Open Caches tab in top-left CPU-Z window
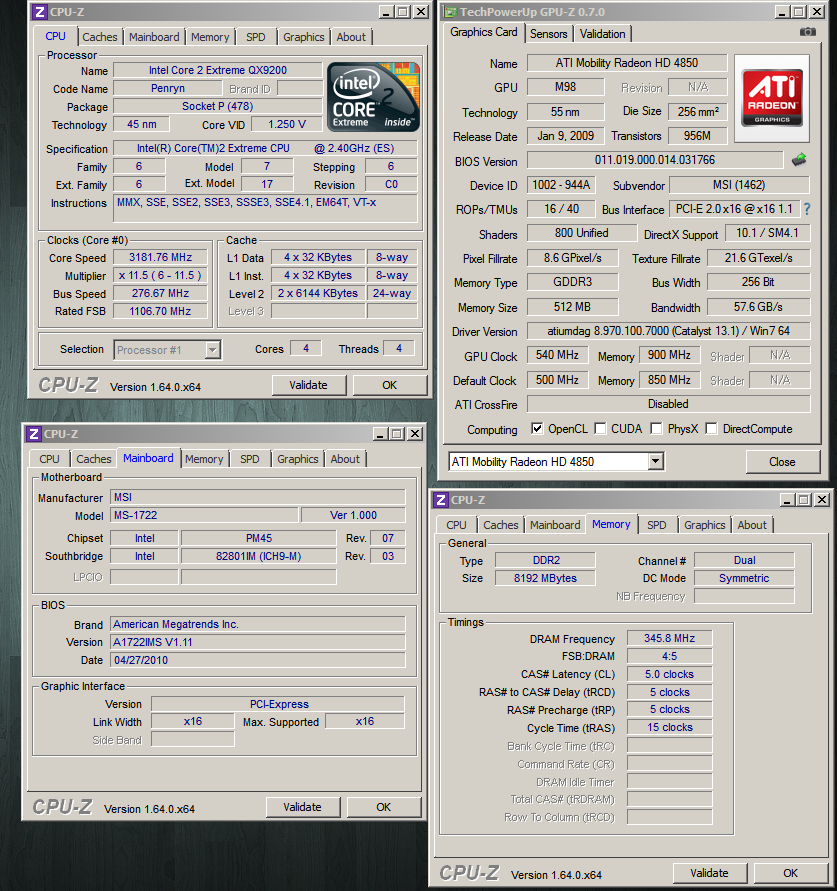 pos(99,37)
